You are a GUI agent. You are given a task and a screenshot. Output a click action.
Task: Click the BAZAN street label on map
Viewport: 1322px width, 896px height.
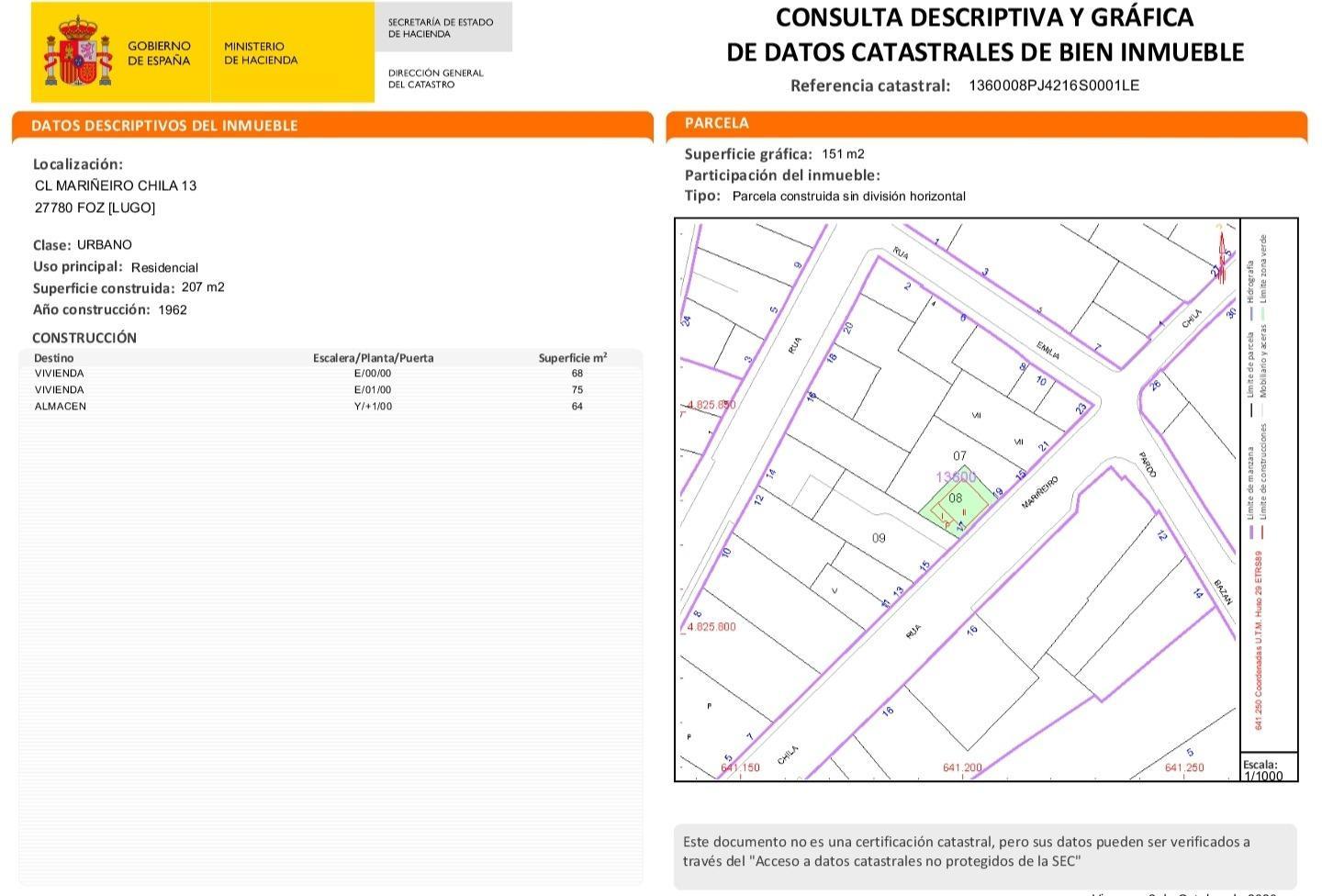(1222, 592)
